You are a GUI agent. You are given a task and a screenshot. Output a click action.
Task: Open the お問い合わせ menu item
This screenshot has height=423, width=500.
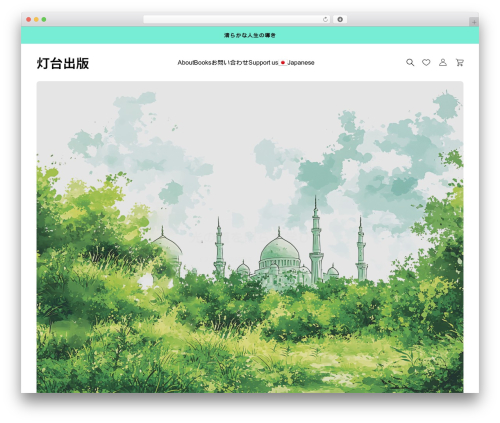point(230,63)
